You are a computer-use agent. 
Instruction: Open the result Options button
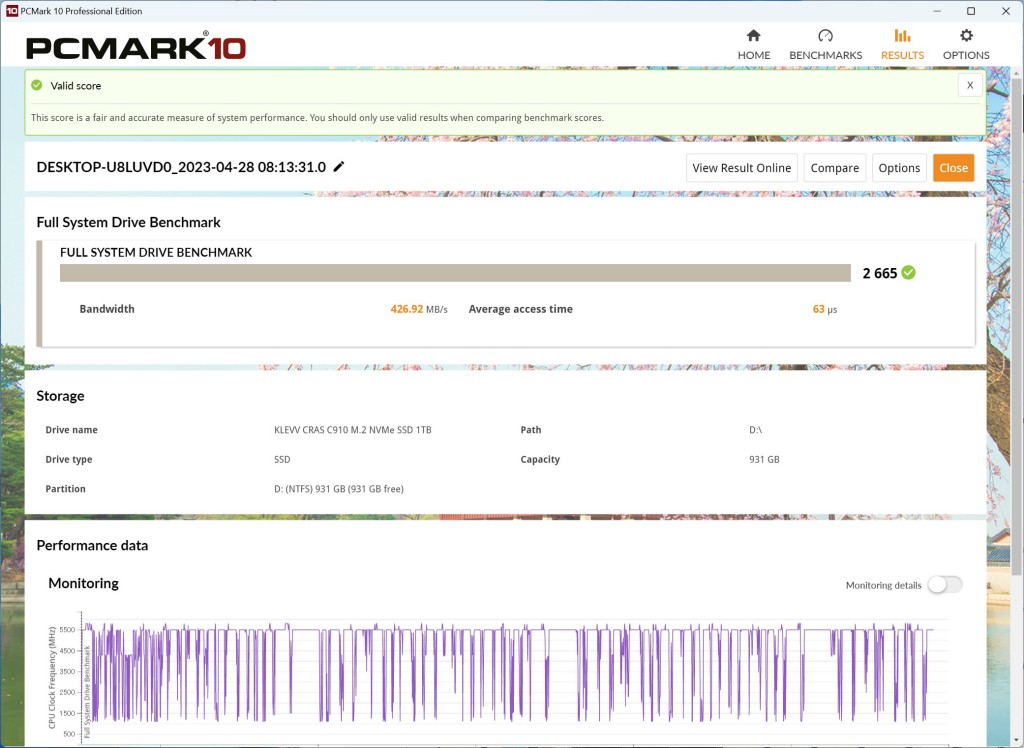(899, 168)
